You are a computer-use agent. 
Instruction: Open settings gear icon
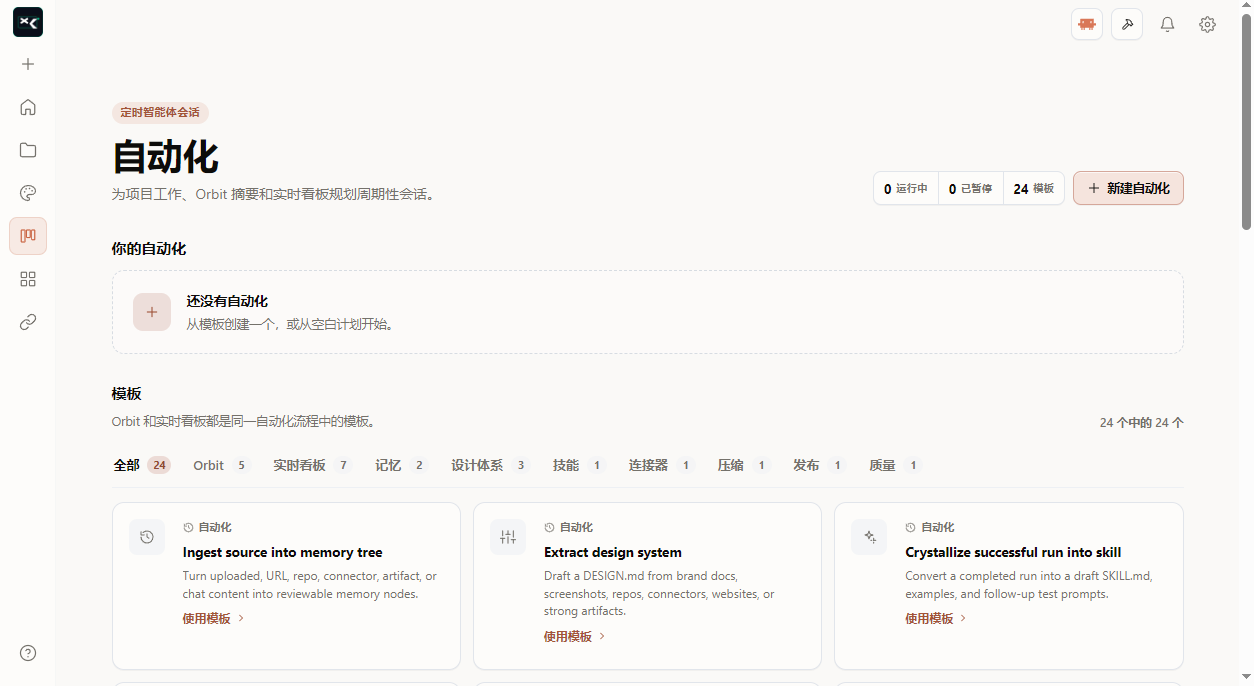pos(1207,24)
